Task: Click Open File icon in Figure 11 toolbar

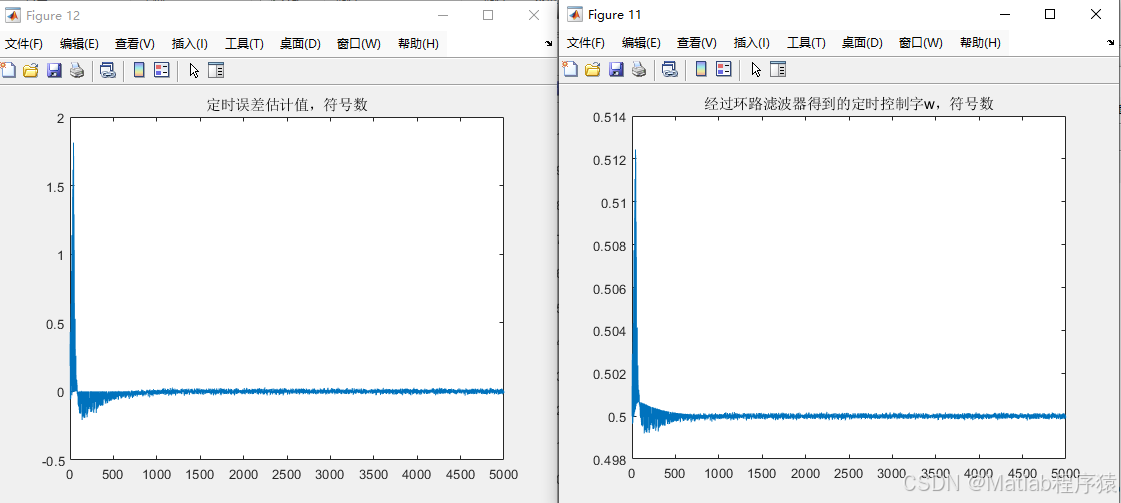Action: (593, 69)
